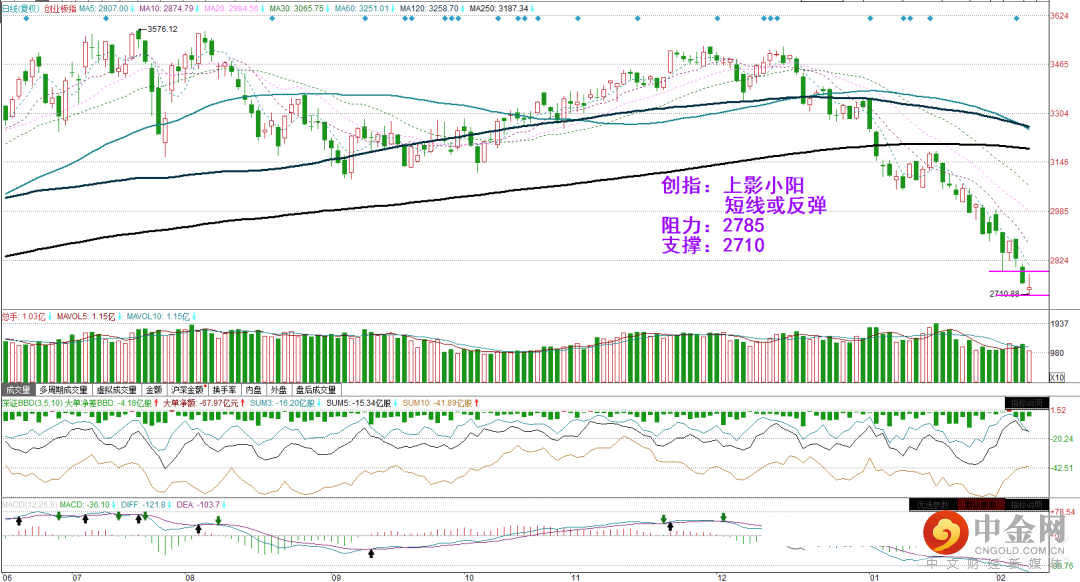The height and width of the screenshot is (582, 1080).
Task: Switch to the 内盘 tab
Action: click(x=253, y=390)
